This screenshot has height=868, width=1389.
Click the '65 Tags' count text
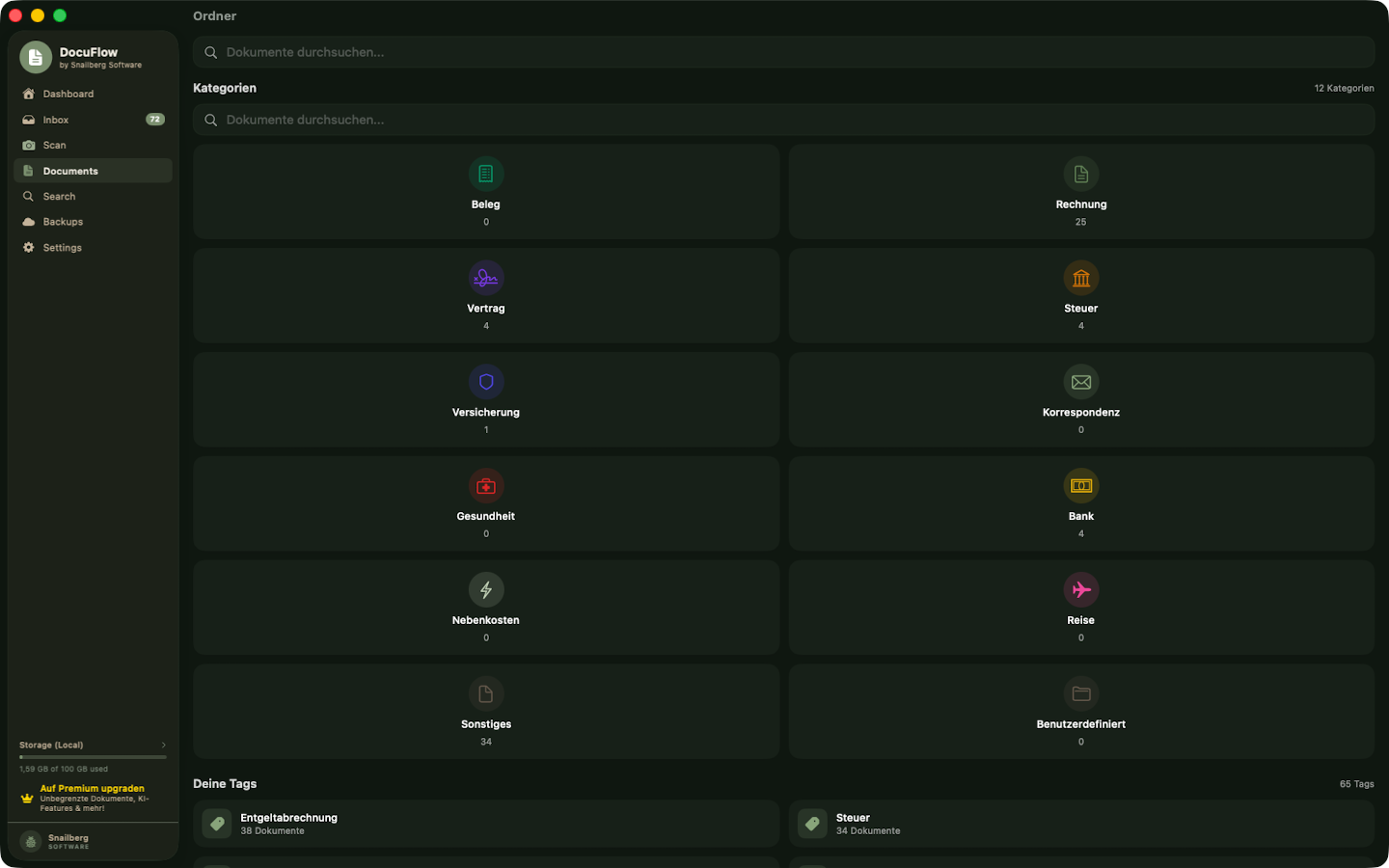[x=1356, y=784]
